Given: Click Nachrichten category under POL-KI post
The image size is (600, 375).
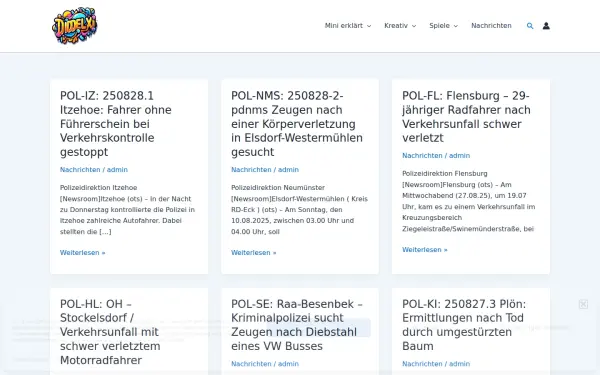Looking at the screenshot, I should [422, 364].
